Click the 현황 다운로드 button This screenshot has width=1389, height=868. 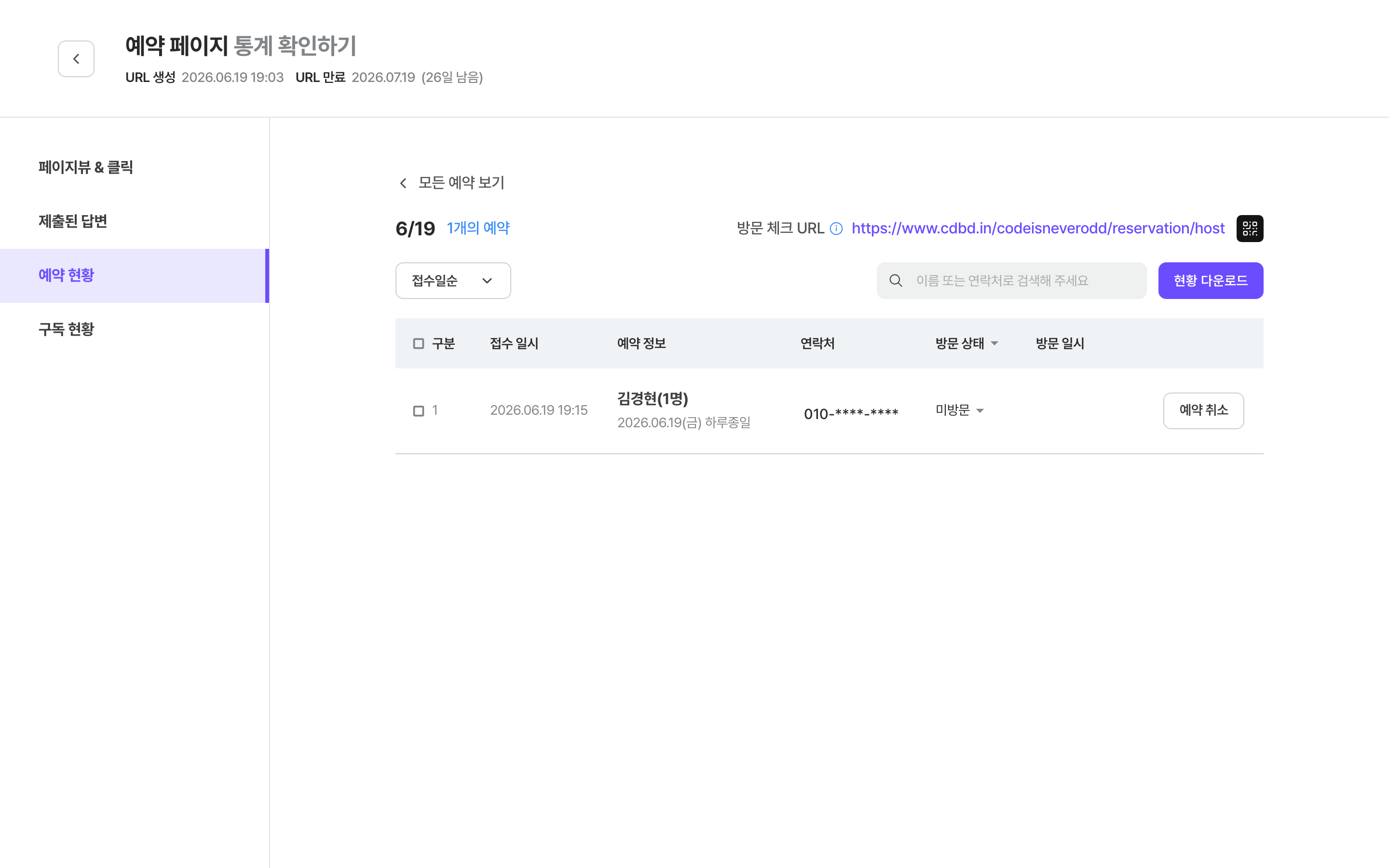[x=1211, y=281]
